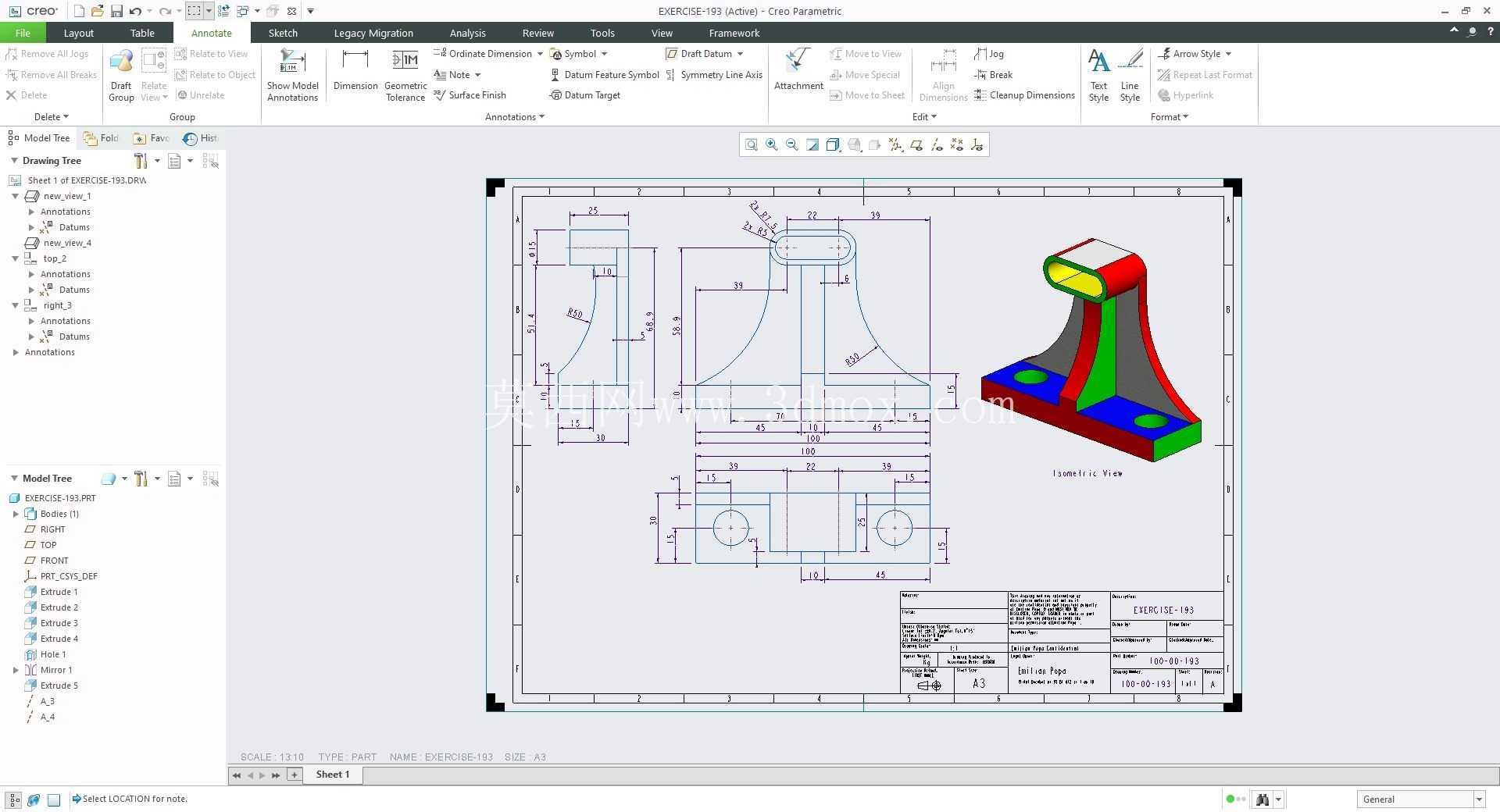Image resolution: width=1500 pixels, height=812 pixels.
Task: Click the Jog tool
Action: 989,54
